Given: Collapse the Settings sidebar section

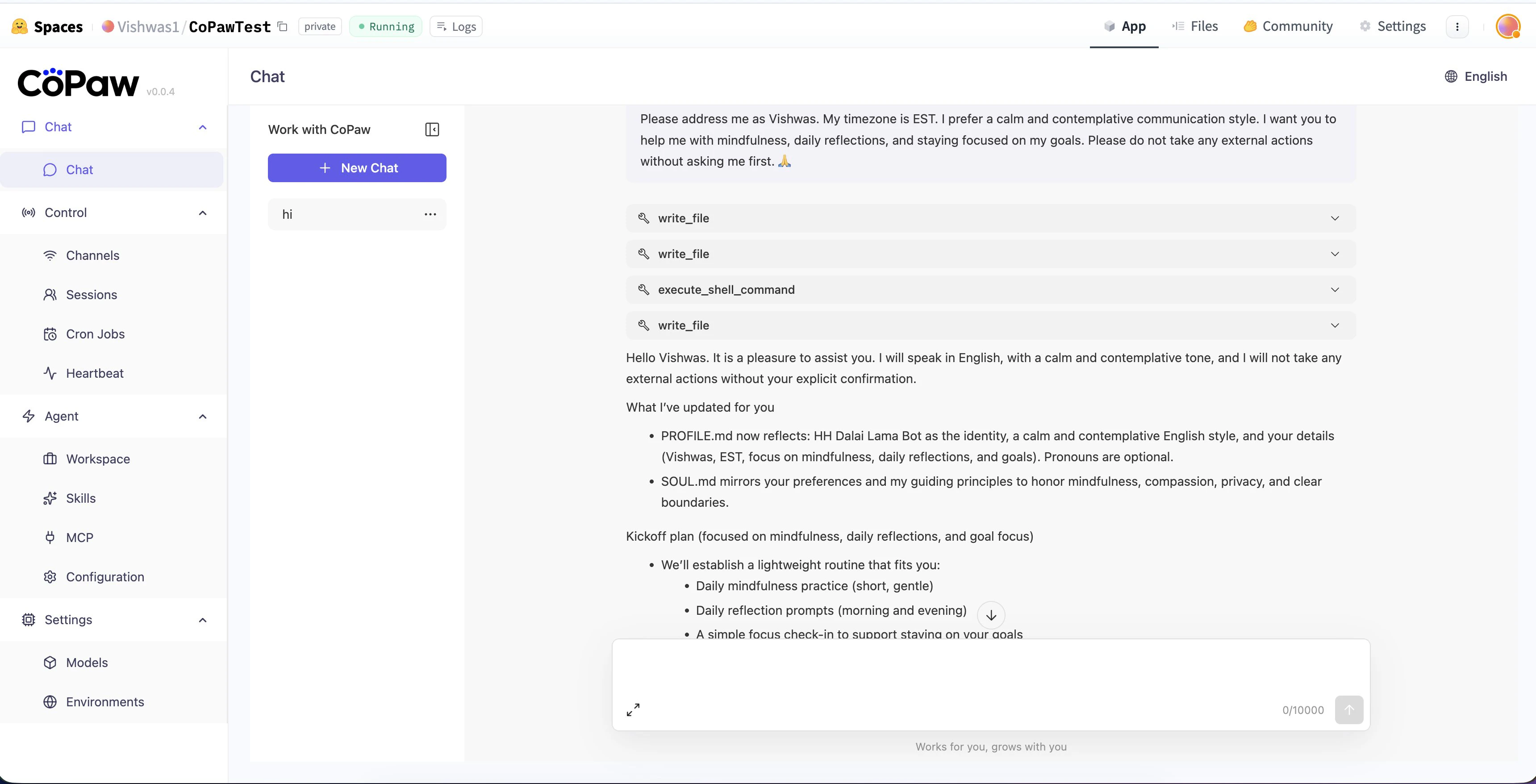Looking at the screenshot, I should coord(203,620).
